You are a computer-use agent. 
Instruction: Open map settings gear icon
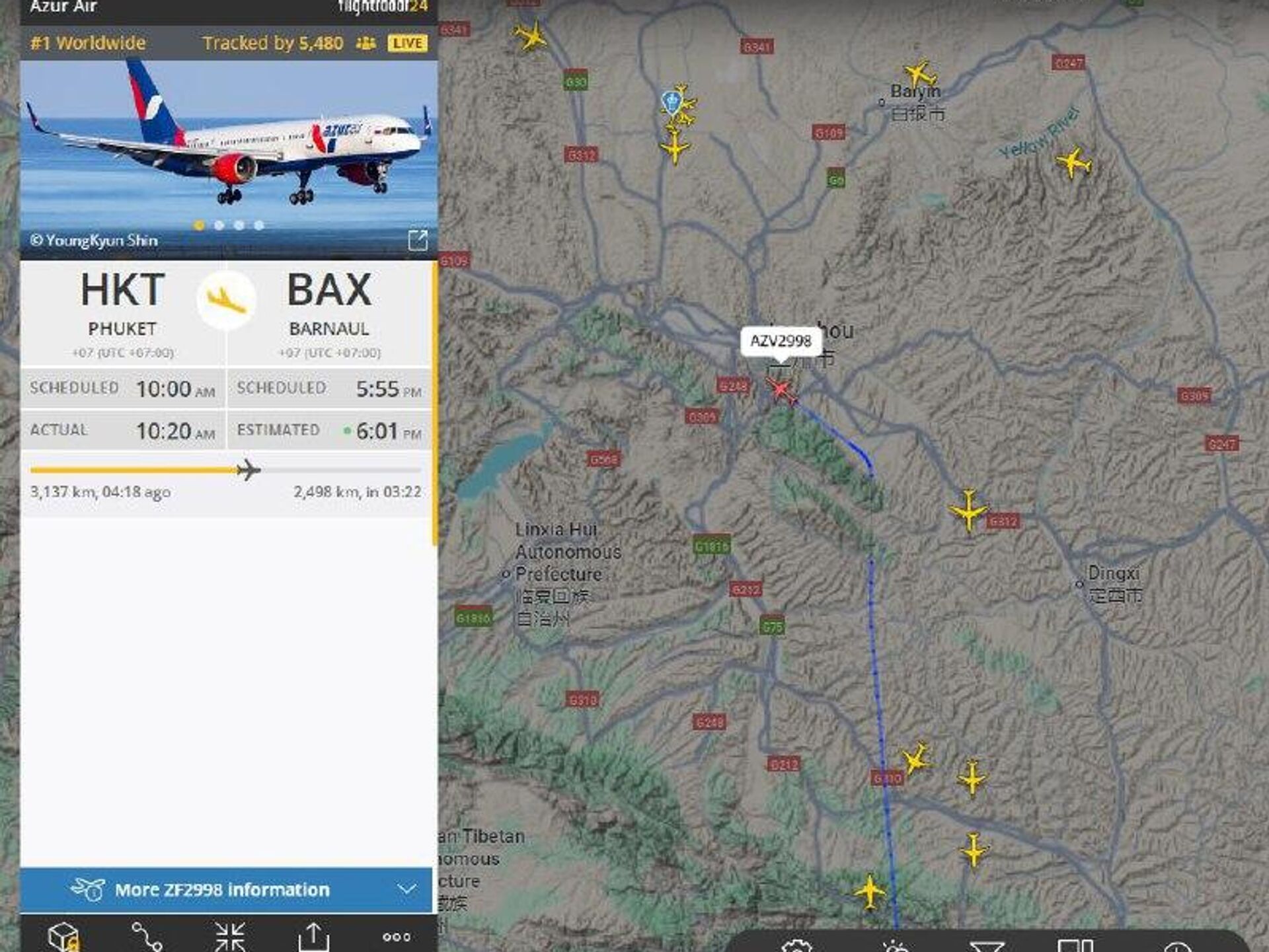coord(796,946)
